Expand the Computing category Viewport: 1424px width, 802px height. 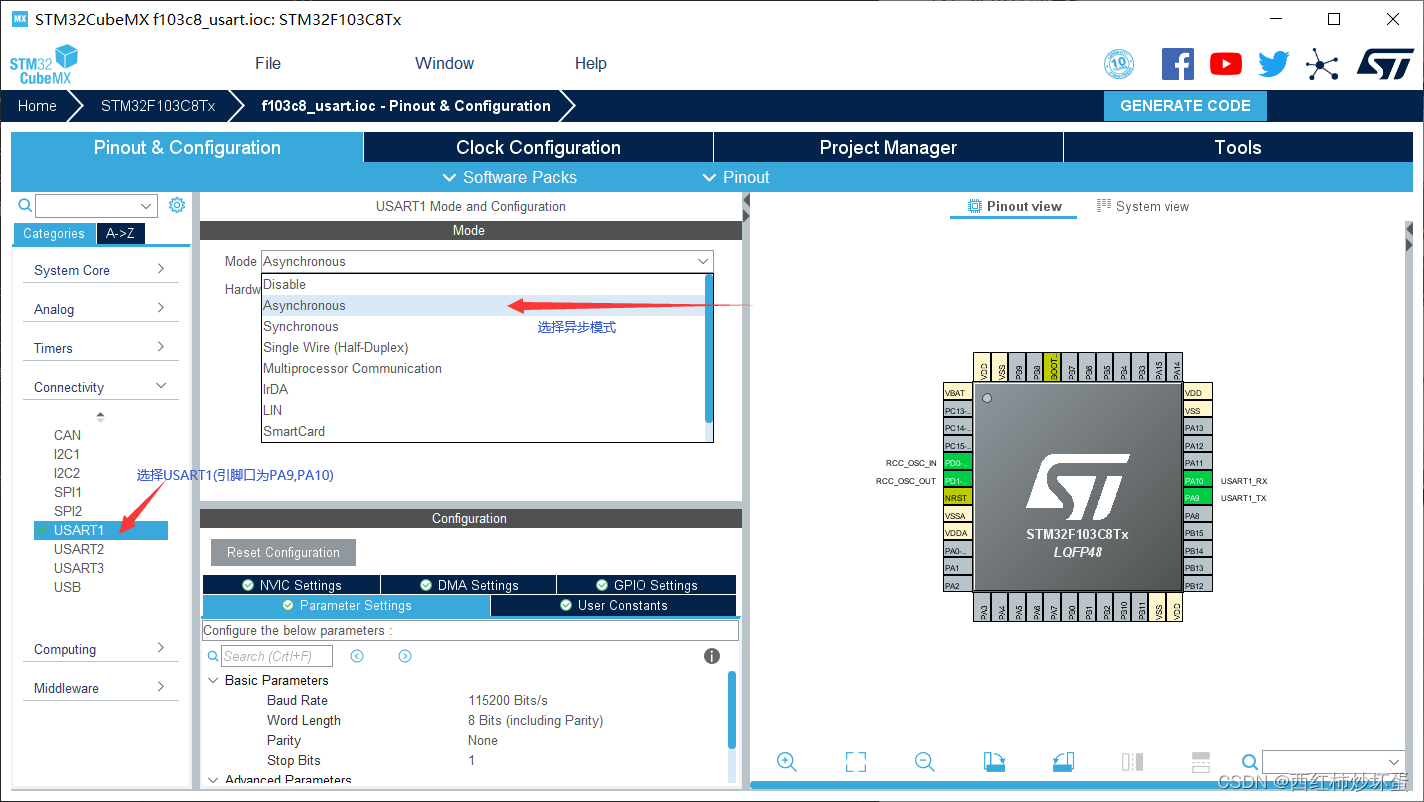[x=100, y=649]
